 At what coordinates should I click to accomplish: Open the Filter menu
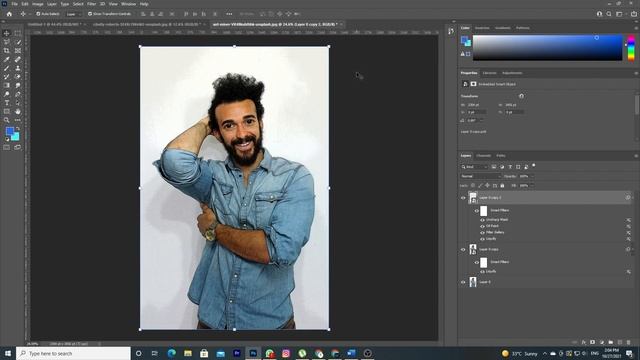(x=91, y=4)
